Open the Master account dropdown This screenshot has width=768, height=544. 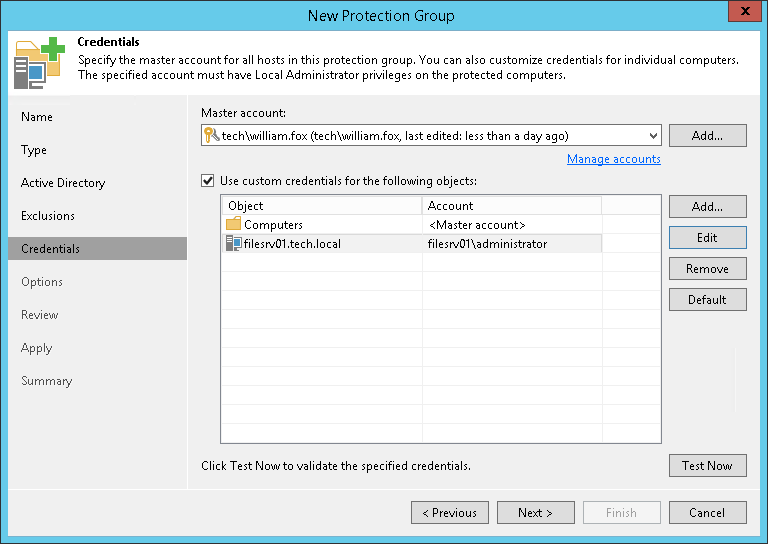[653, 136]
